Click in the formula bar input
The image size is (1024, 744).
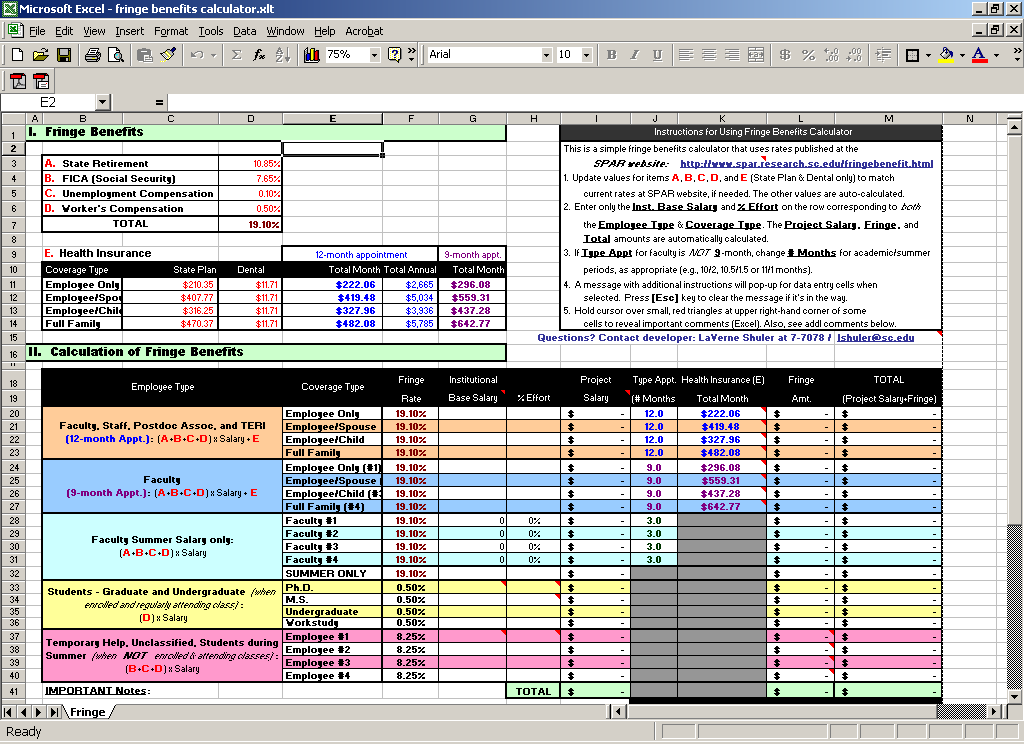coord(594,103)
